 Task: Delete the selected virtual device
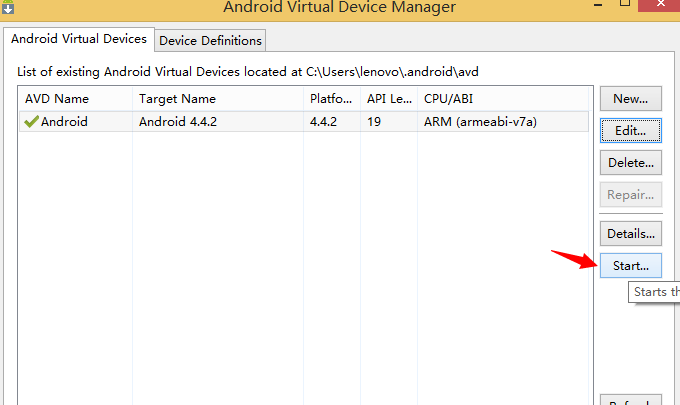(631, 163)
